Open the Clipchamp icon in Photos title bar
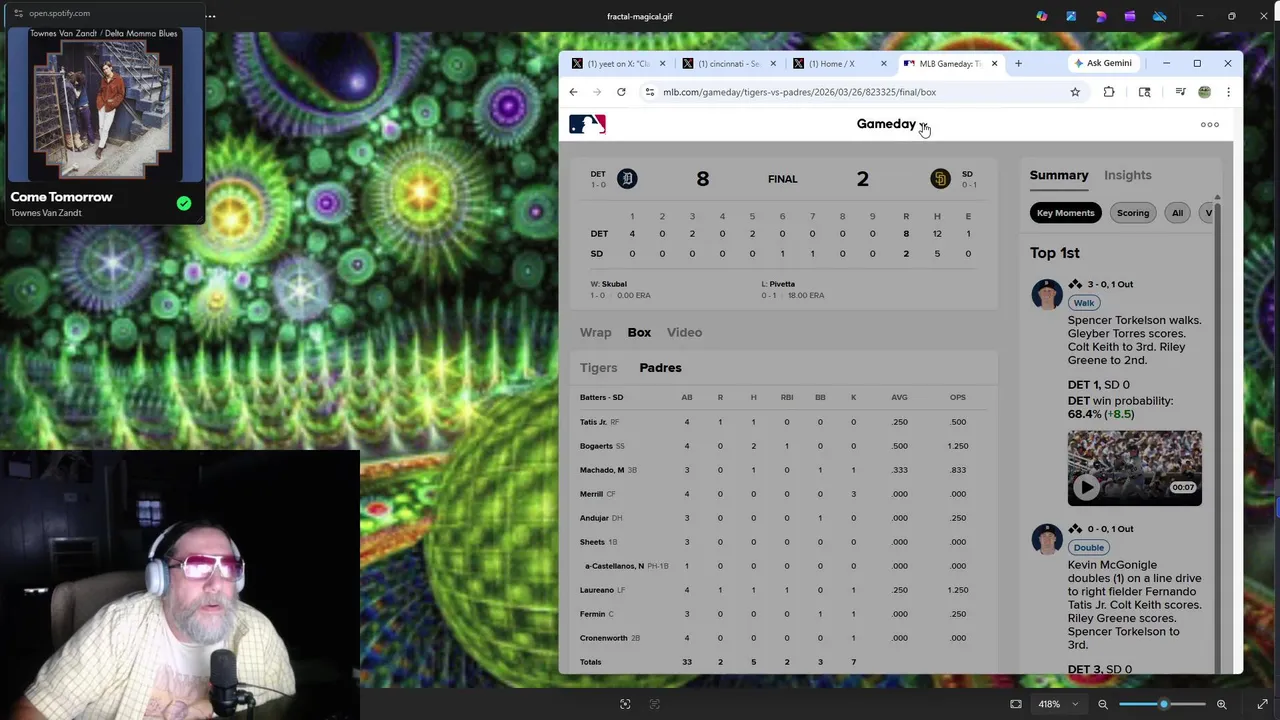 1130,16
